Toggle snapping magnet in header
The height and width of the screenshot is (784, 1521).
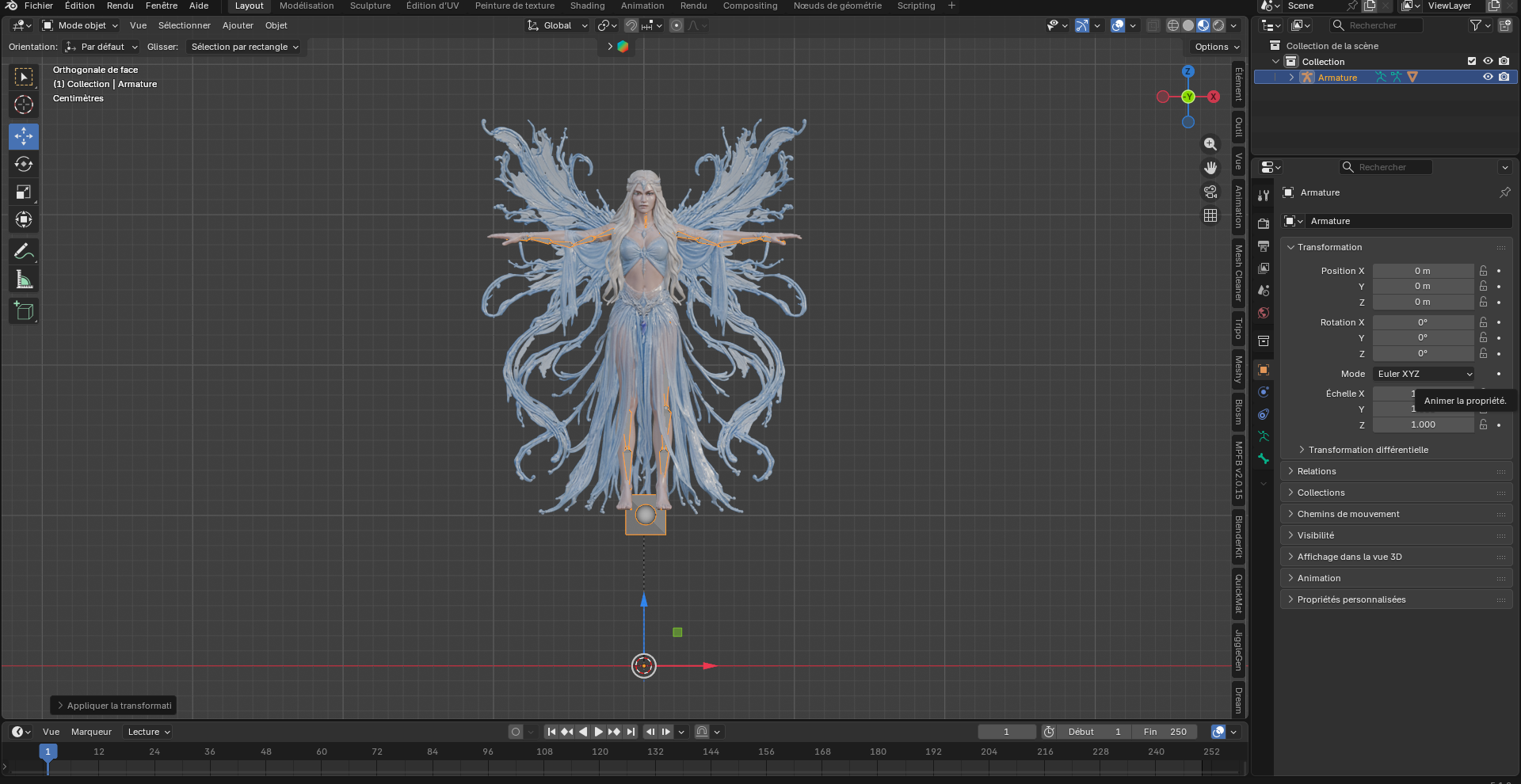[x=631, y=25]
